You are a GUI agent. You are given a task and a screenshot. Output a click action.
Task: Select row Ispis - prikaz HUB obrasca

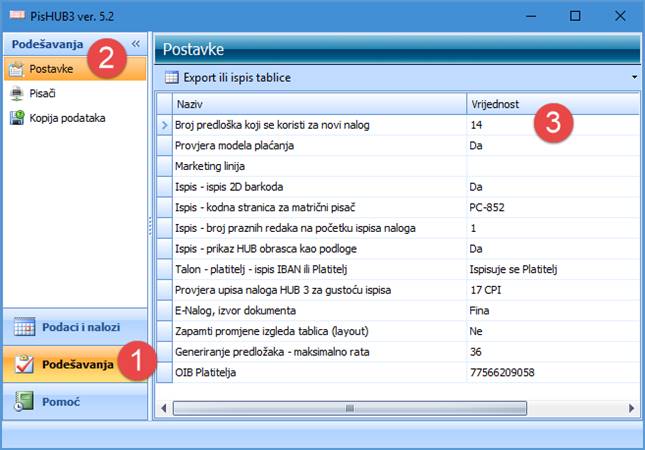(x=398, y=248)
